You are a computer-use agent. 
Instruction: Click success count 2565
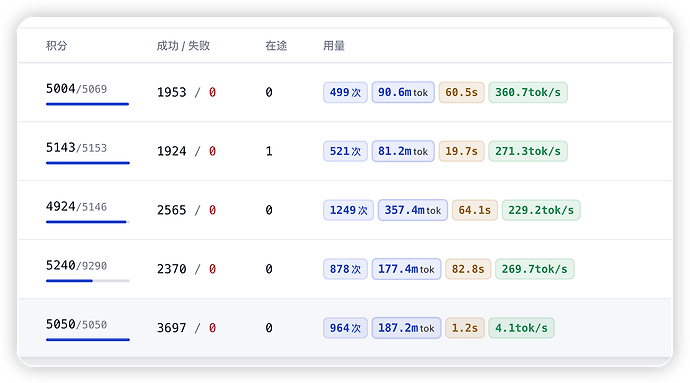tap(172, 210)
